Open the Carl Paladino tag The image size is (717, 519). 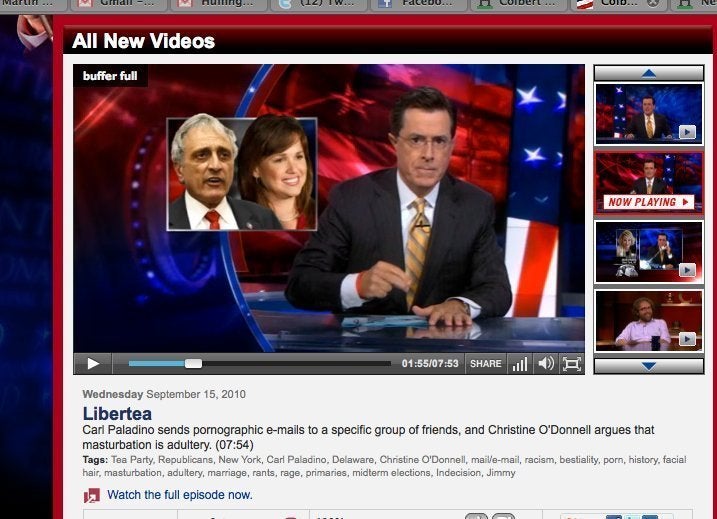click(296, 460)
